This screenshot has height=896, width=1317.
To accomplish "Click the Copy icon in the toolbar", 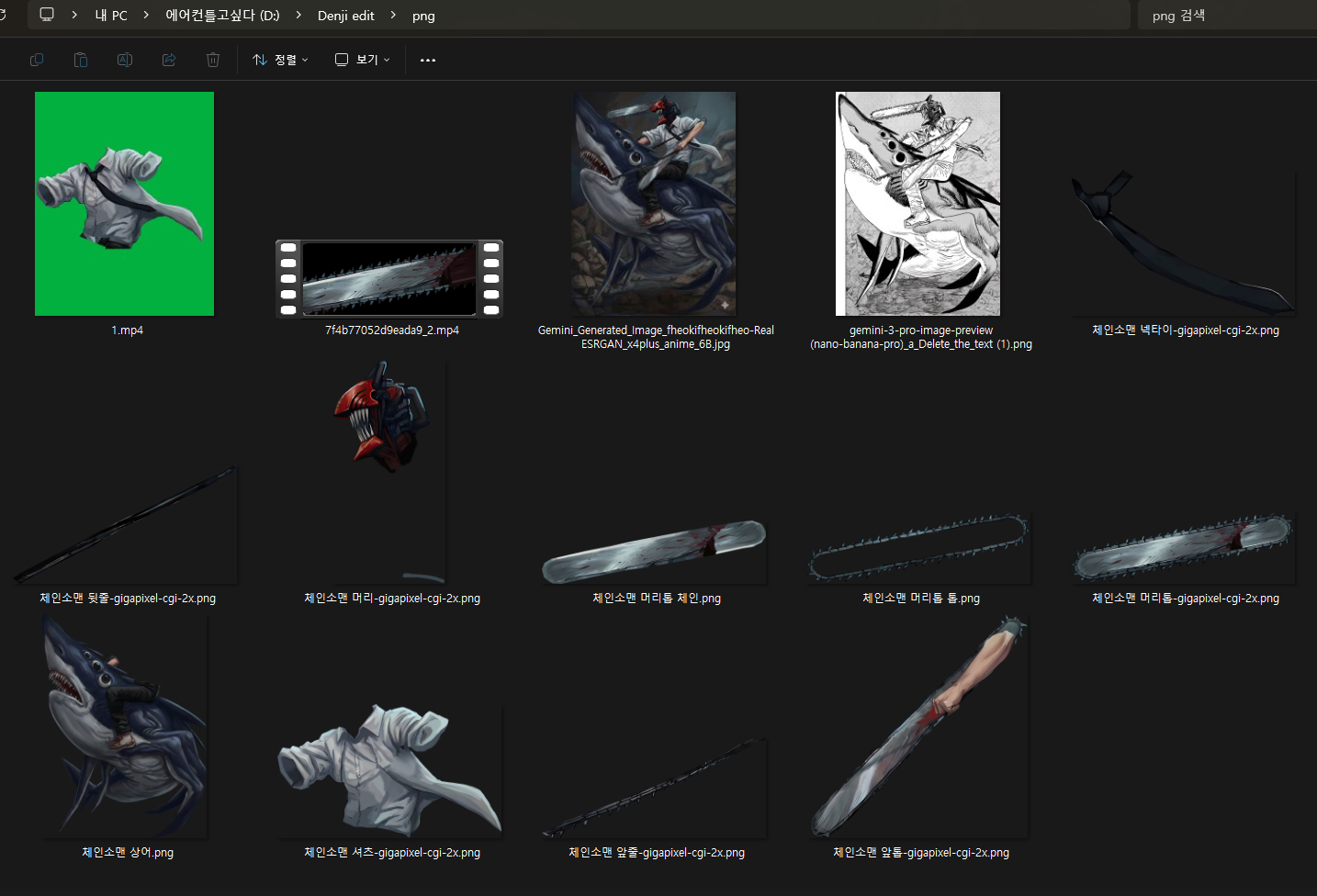I will (x=37, y=60).
